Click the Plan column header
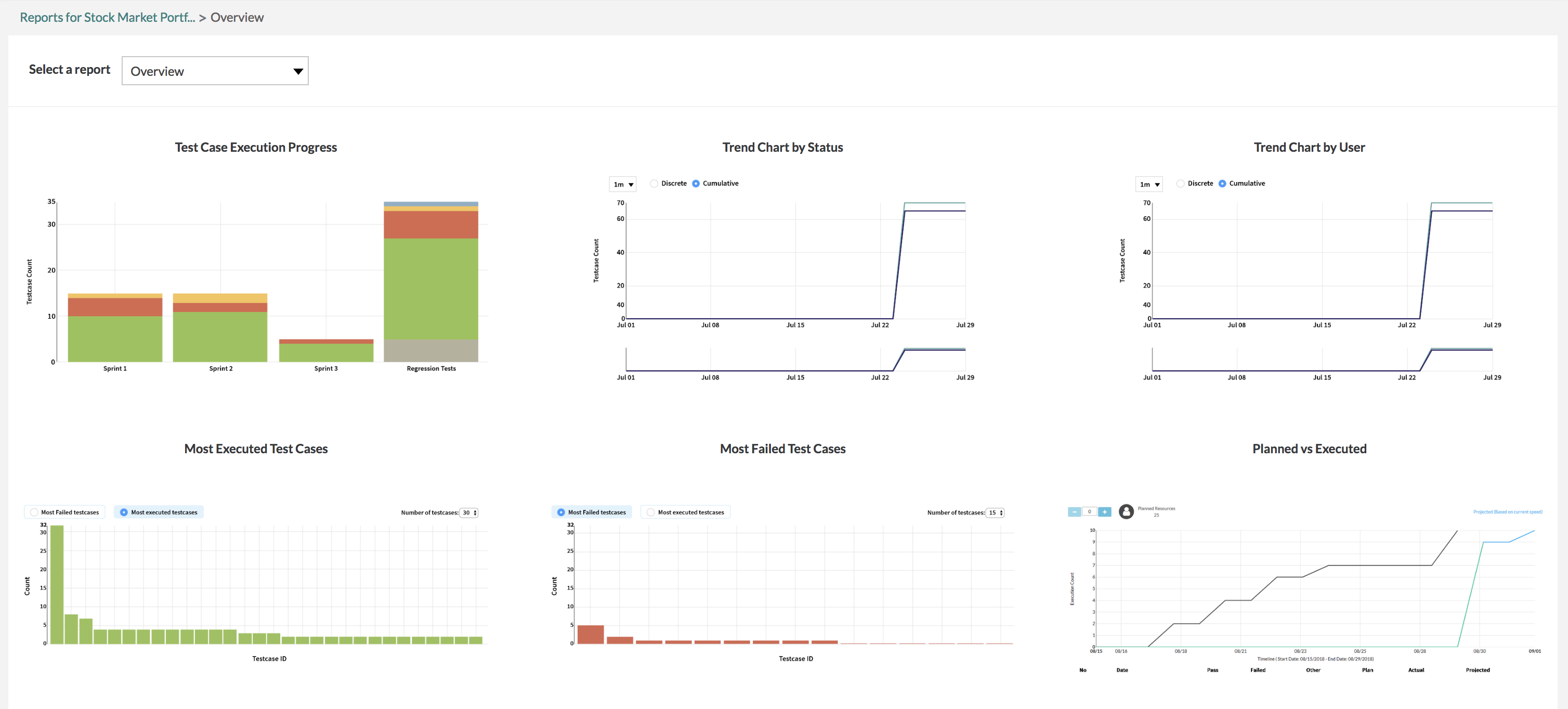1568x709 pixels. 1367,670
